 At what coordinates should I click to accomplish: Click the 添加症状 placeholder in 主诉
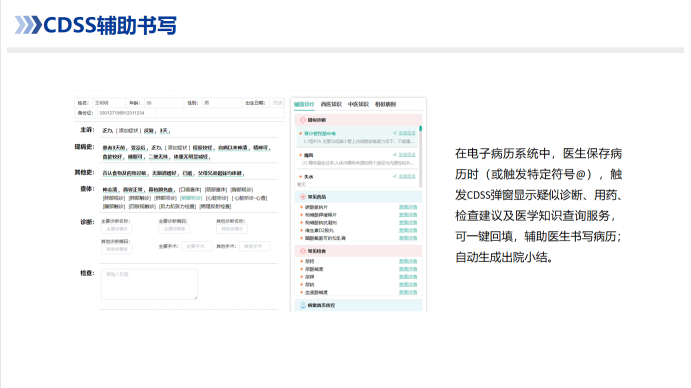coord(128,131)
